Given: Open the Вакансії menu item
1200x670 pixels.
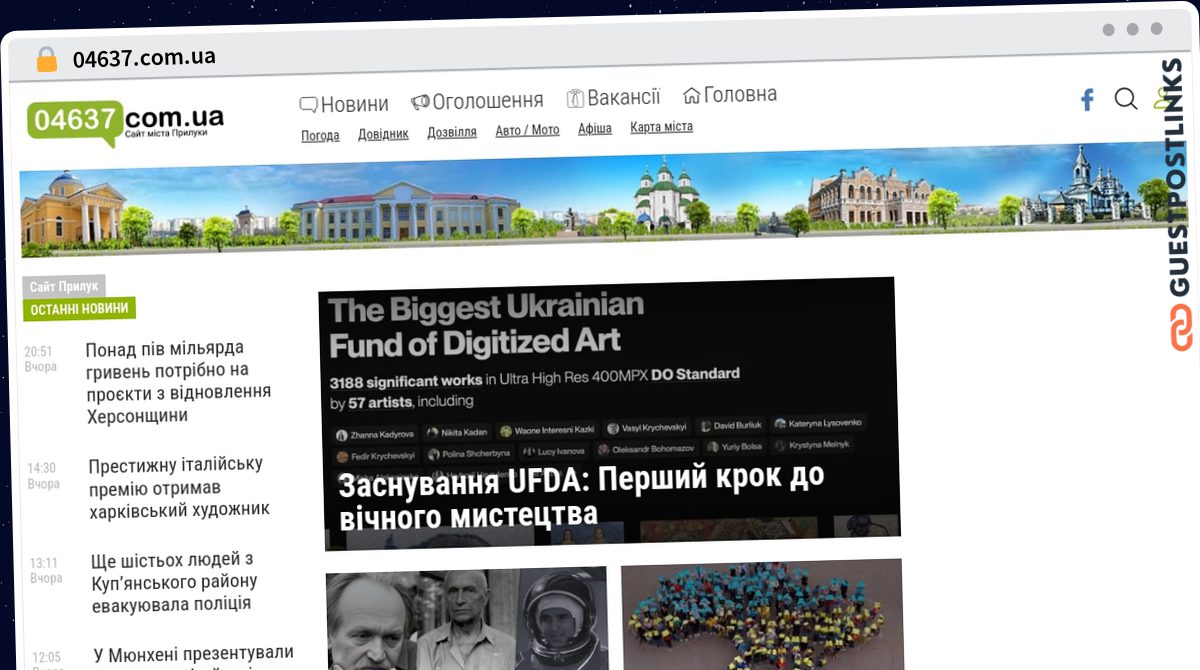Looking at the screenshot, I should [x=614, y=97].
